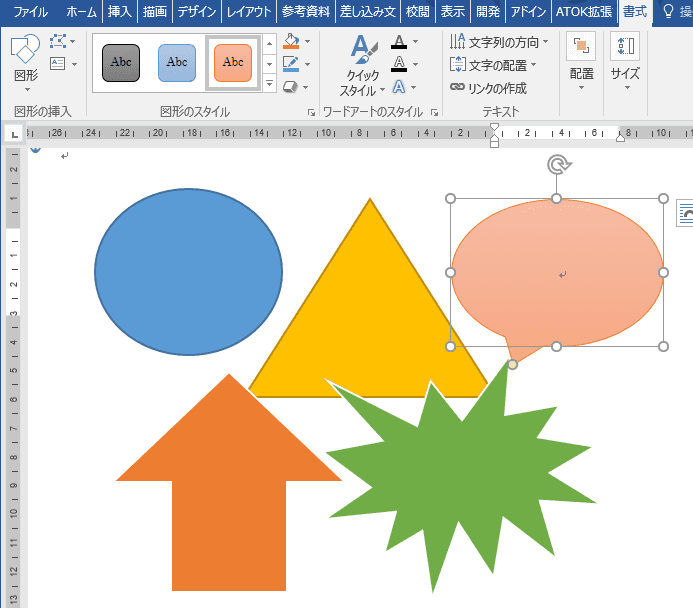The image size is (693, 608).
Task: Click the draw text box icon
Action: click(58, 64)
